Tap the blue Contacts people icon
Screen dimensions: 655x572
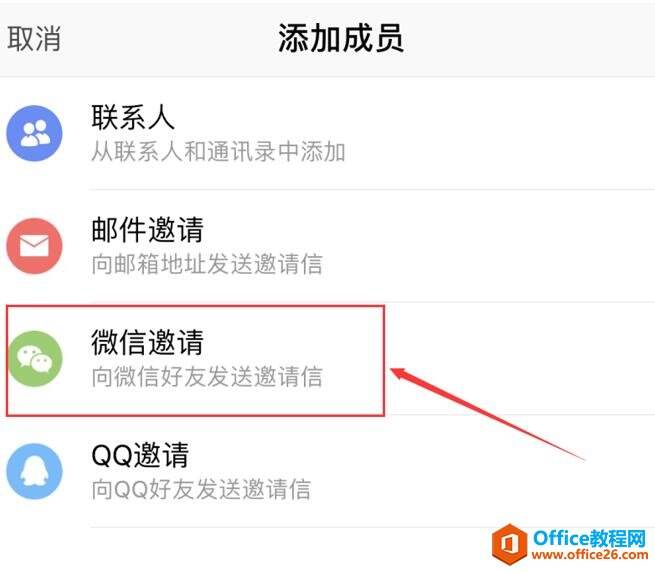click(34, 133)
